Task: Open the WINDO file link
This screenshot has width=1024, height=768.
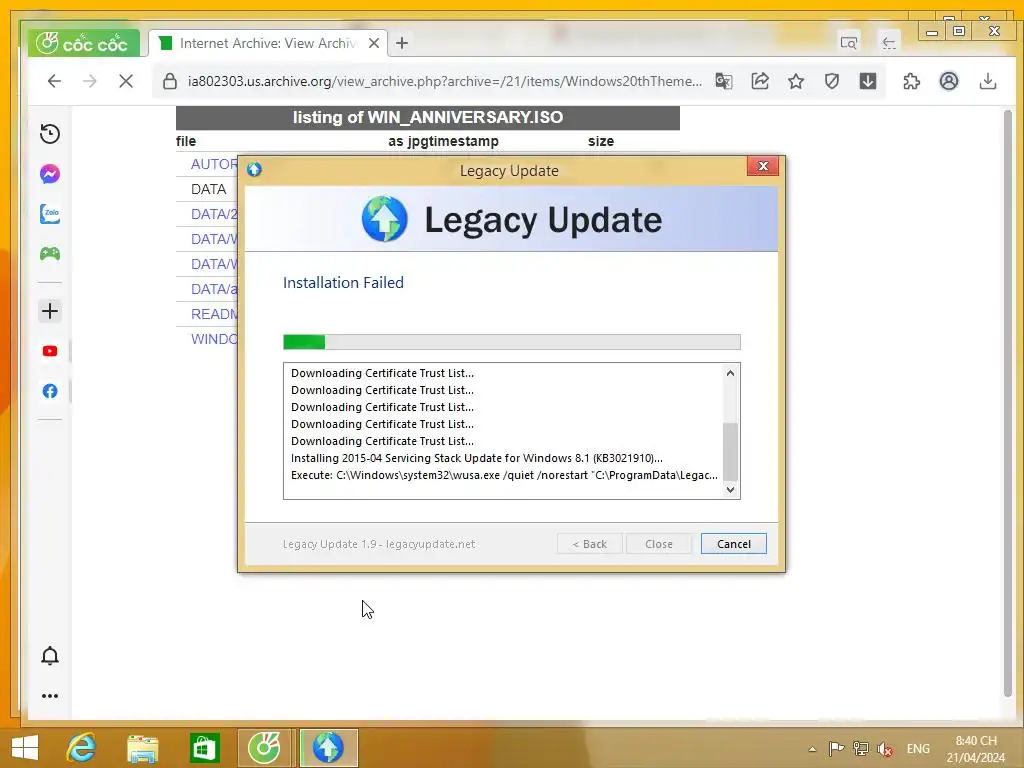Action: click(214, 339)
